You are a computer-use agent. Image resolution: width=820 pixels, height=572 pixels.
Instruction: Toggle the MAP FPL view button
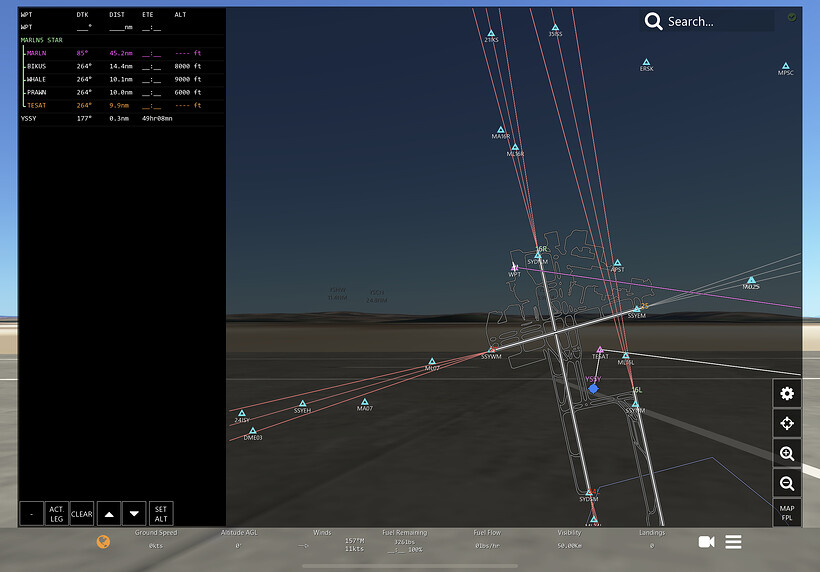pyautogui.click(x=787, y=513)
